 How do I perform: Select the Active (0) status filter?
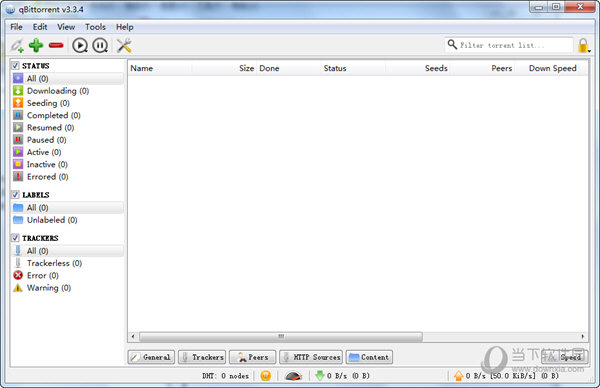coord(68,152)
